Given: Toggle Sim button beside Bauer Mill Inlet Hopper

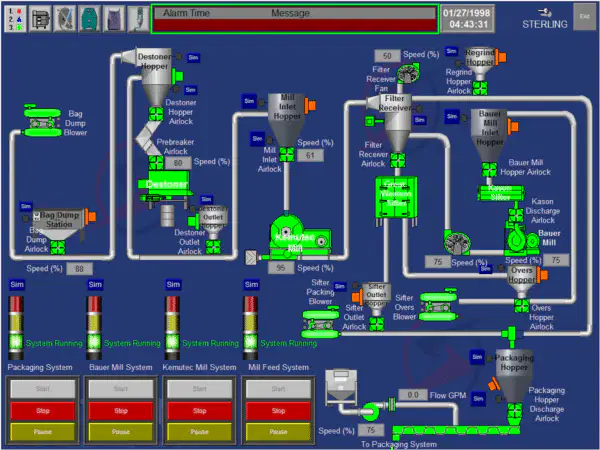Looking at the screenshot, I should coord(452,116).
